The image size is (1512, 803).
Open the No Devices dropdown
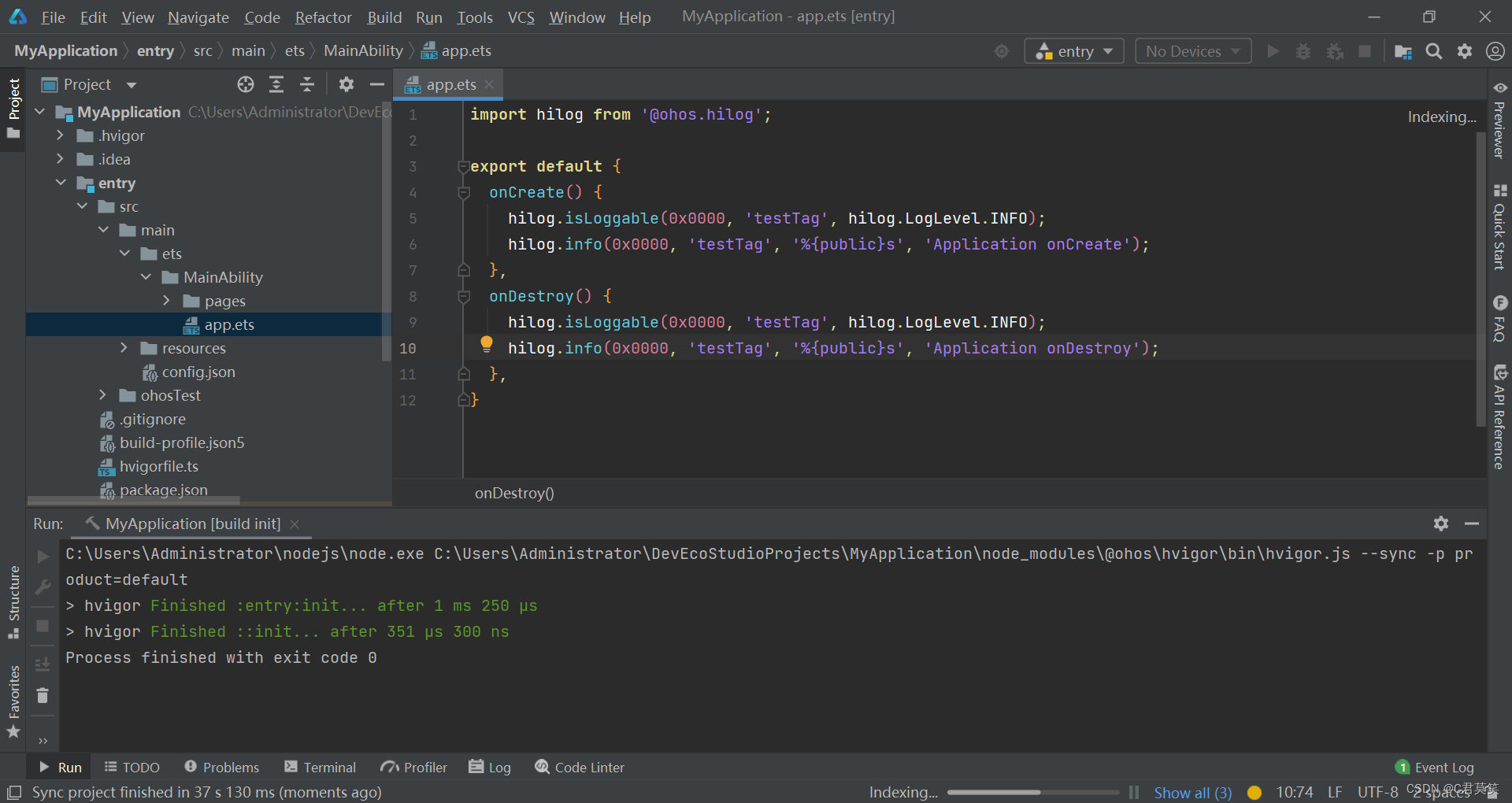[1193, 51]
